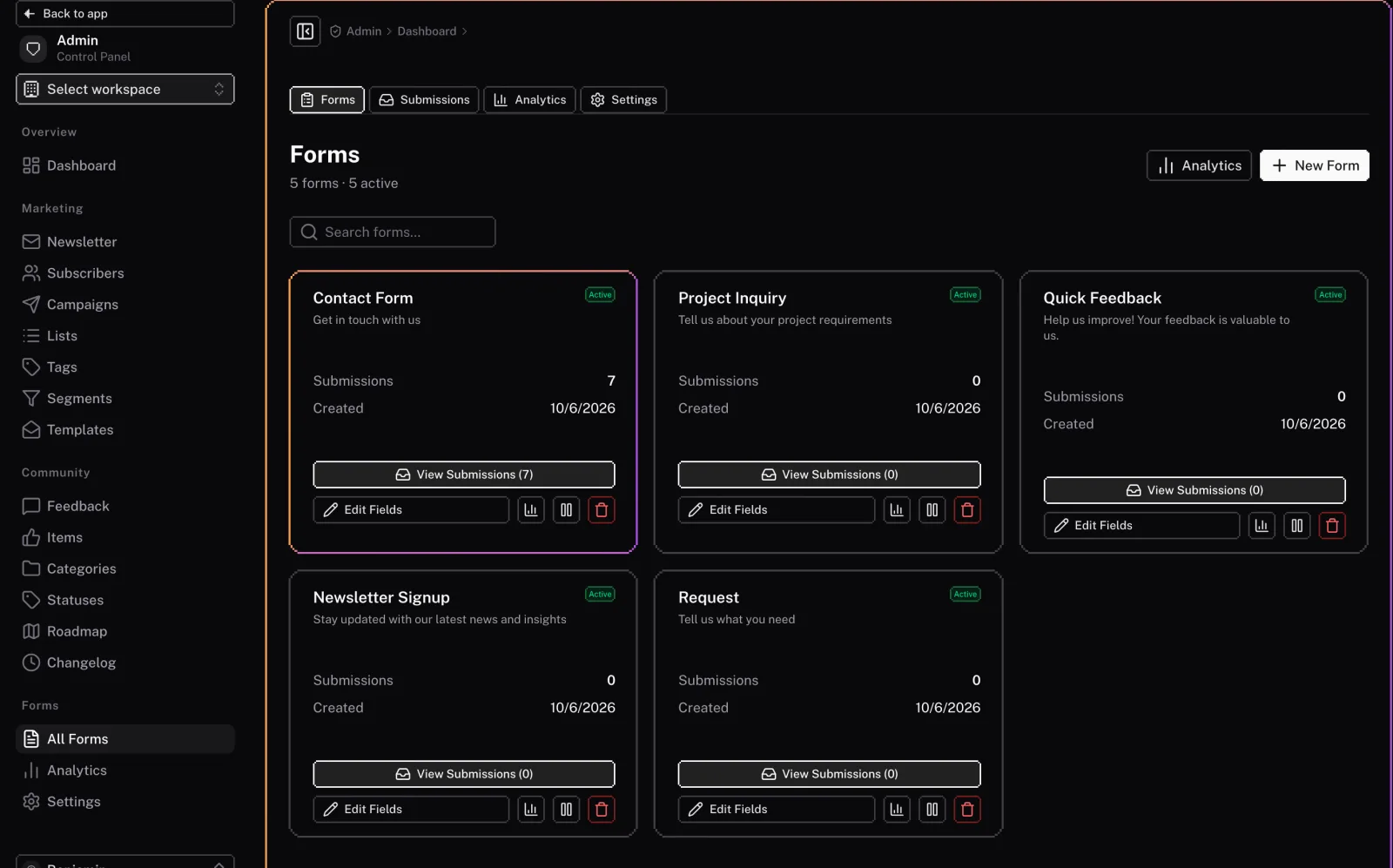This screenshot has width=1393, height=868.
Task: Open the Settings tab next to Analytics
Action: pyautogui.click(x=623, y=100)
